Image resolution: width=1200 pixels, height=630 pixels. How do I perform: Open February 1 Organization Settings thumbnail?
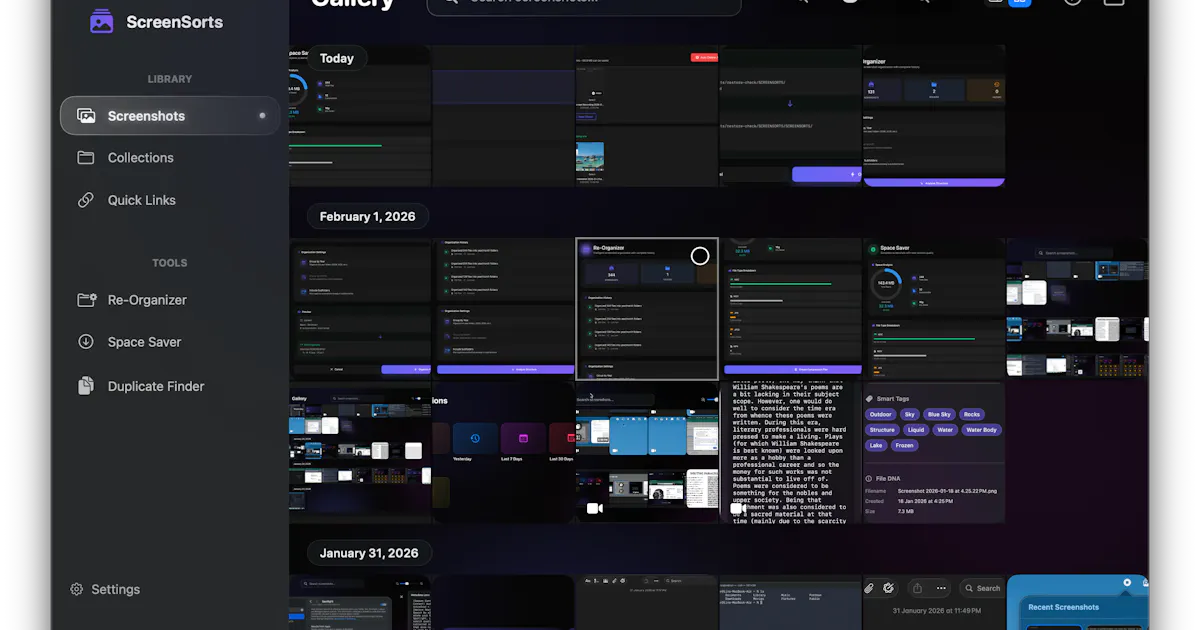click(x=360, y=309)
